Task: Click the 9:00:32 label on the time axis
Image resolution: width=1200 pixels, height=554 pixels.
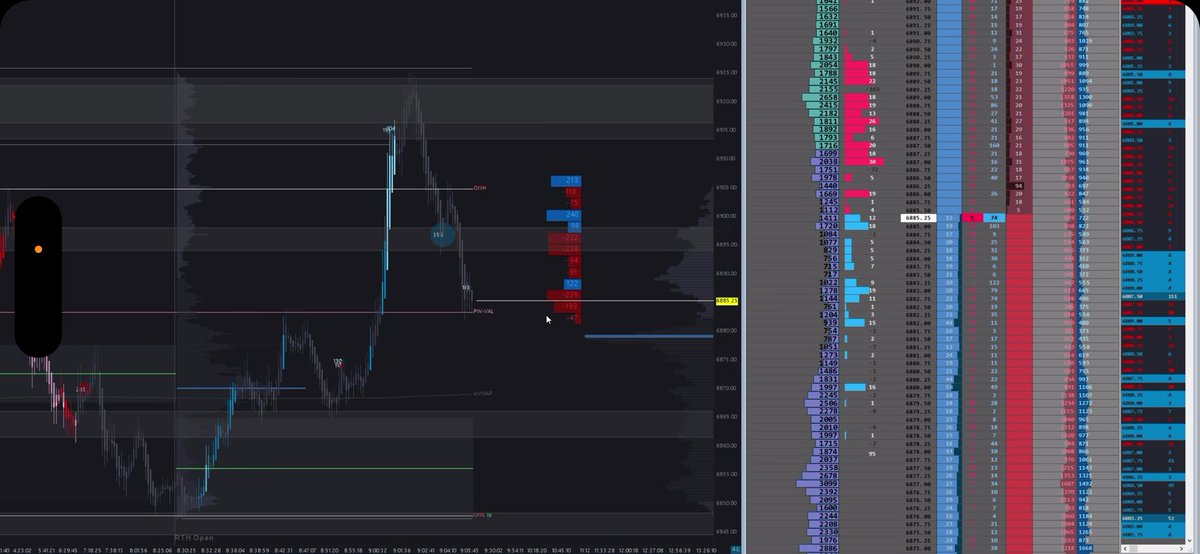Action: click(378, 549)
